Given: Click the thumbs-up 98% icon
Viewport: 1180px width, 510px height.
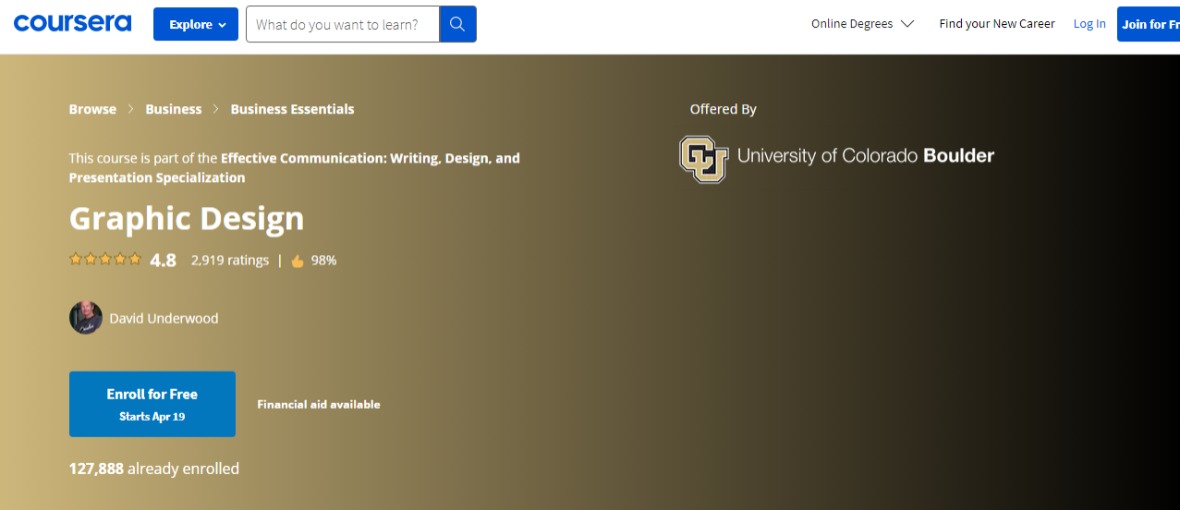Looking at the screenshot, I should point(298,261).
